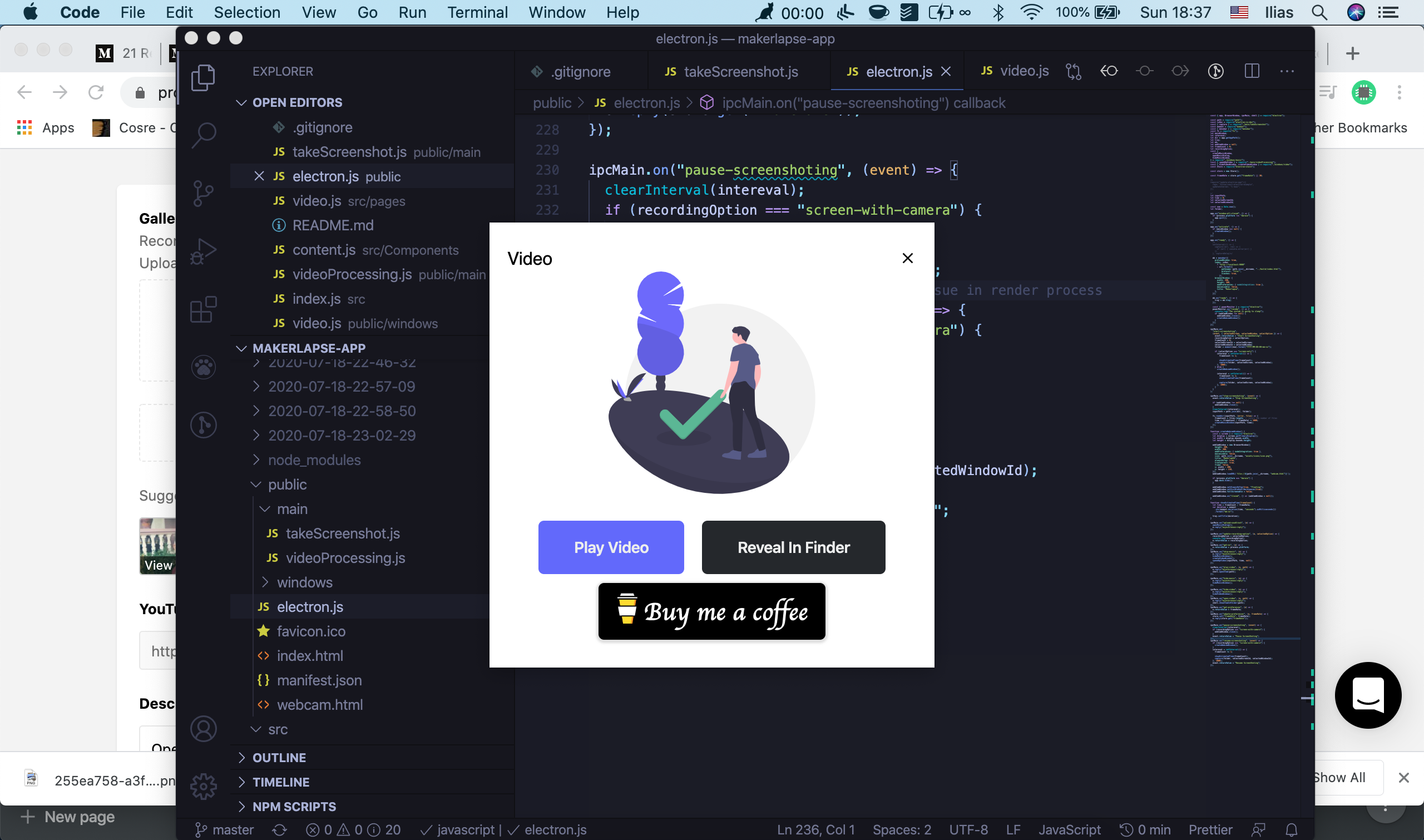Open the Source Control view icon

click(203, 194)
